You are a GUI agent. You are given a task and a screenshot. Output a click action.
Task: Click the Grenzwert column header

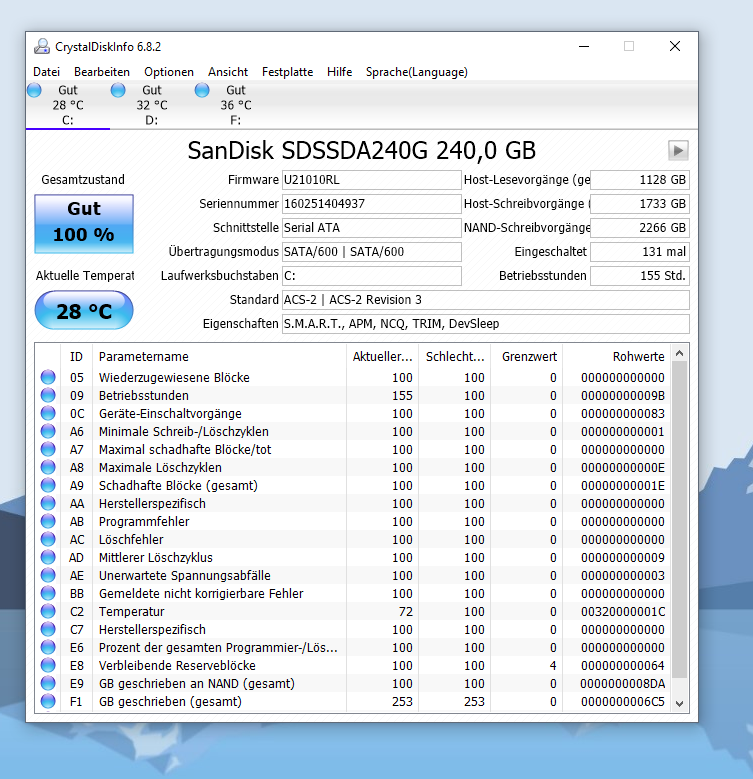click(527, 356)
